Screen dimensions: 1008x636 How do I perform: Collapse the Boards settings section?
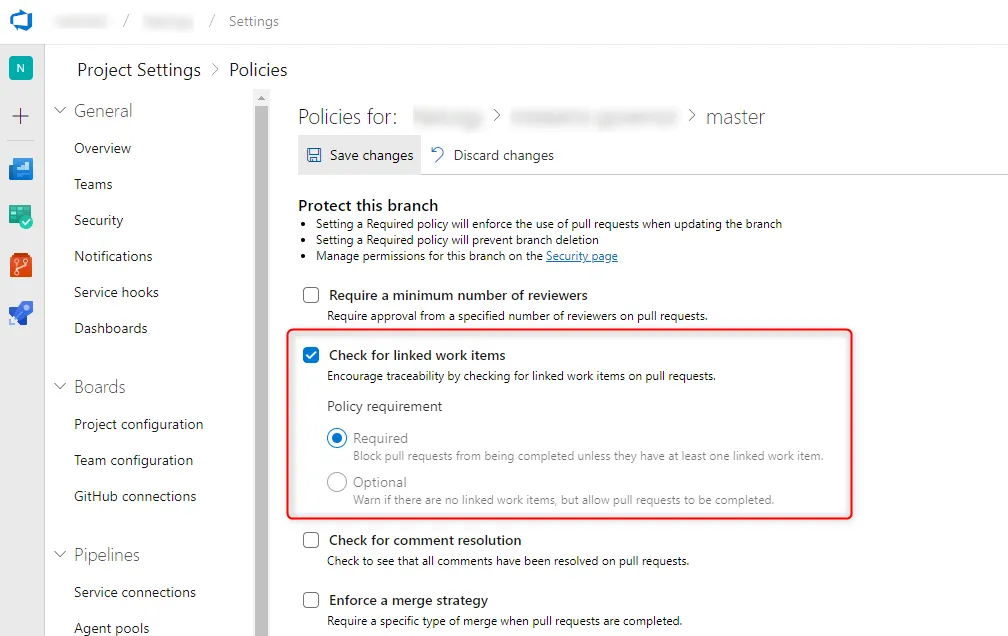click(x=60, y=387)
